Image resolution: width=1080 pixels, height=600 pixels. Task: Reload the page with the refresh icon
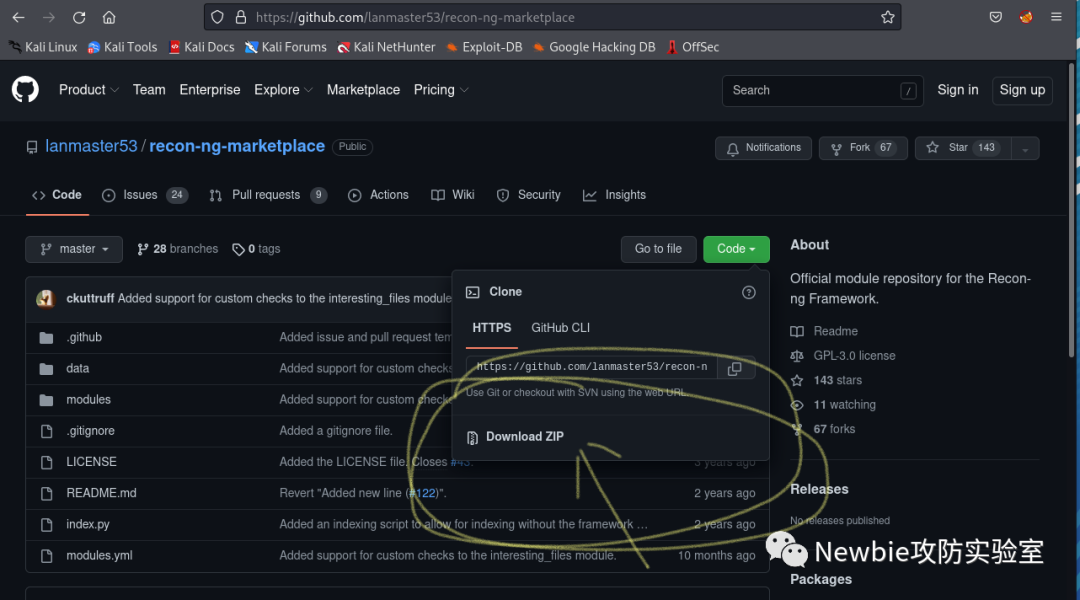pyautogui.click(x=79, y=17)
